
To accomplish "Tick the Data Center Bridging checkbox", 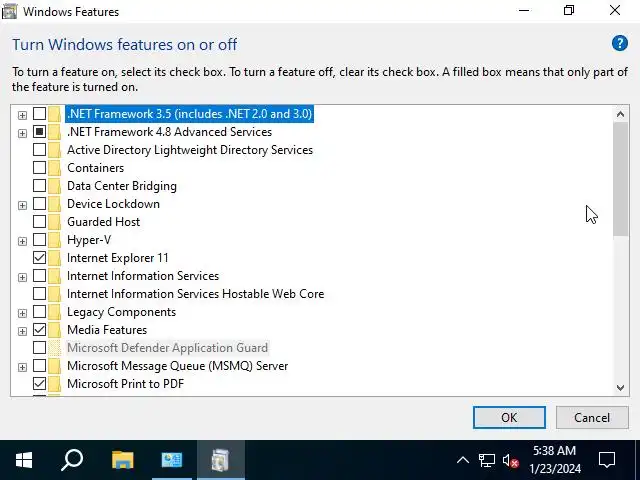I will pos(39,185).
